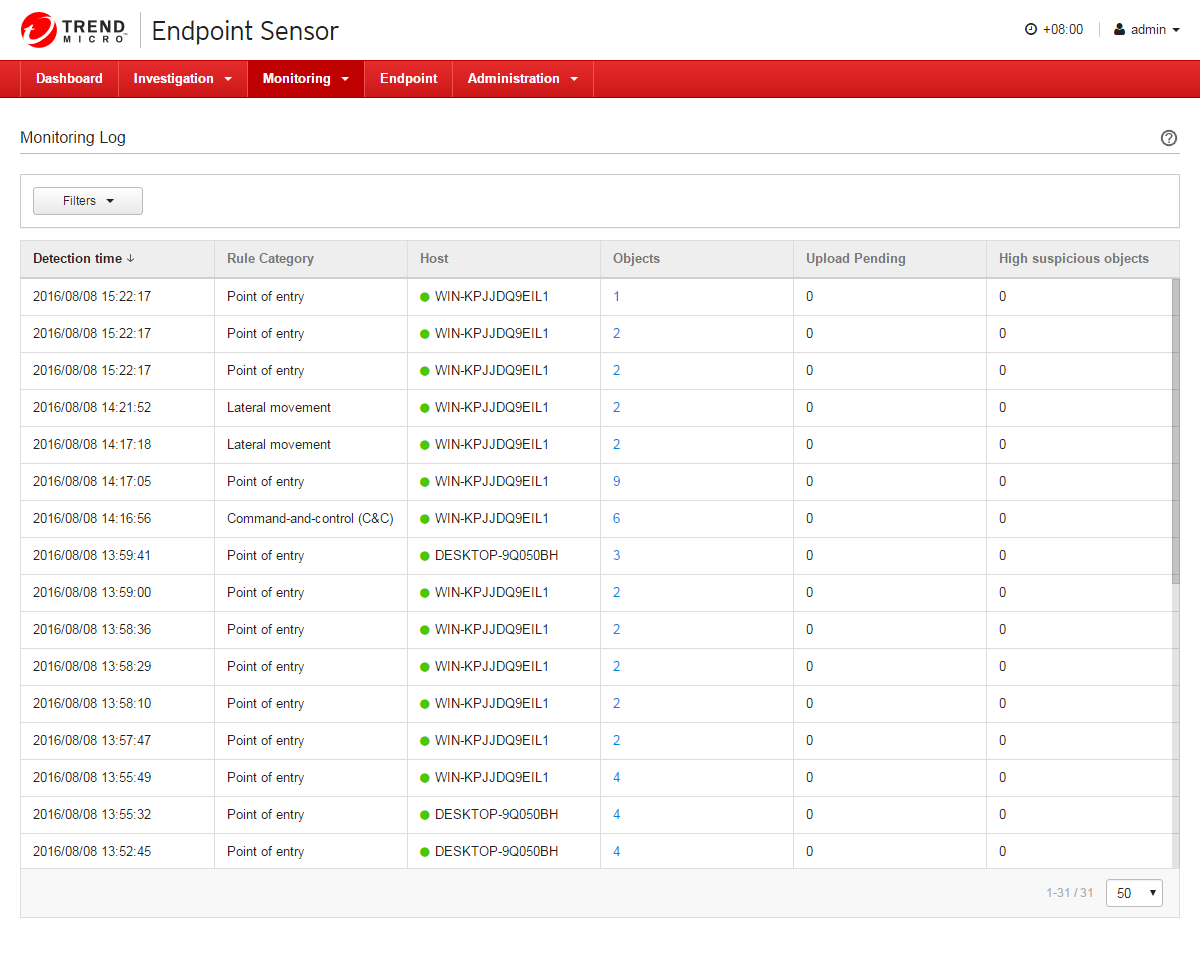Screen dimensions: 1200x961
Task: Click the Trend Micro logo icon
Action: pyautogui.click(x=38, y=30)
